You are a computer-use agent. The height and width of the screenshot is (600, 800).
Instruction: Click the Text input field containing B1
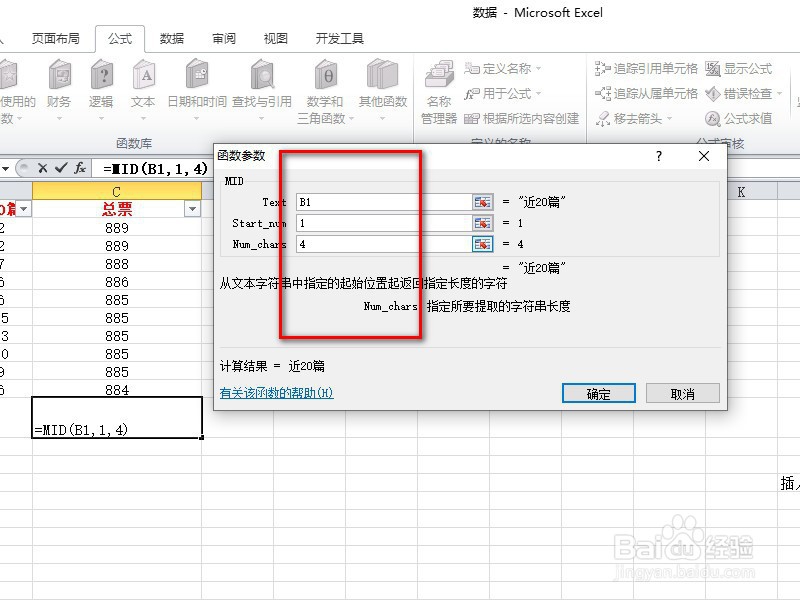click(384, 202)
